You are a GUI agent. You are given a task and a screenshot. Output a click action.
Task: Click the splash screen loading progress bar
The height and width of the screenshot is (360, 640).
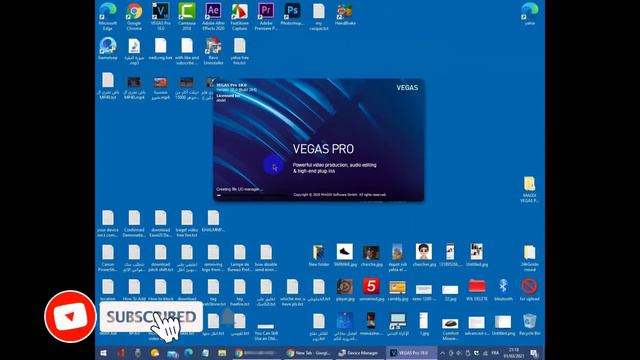click(x=251, y=196)
